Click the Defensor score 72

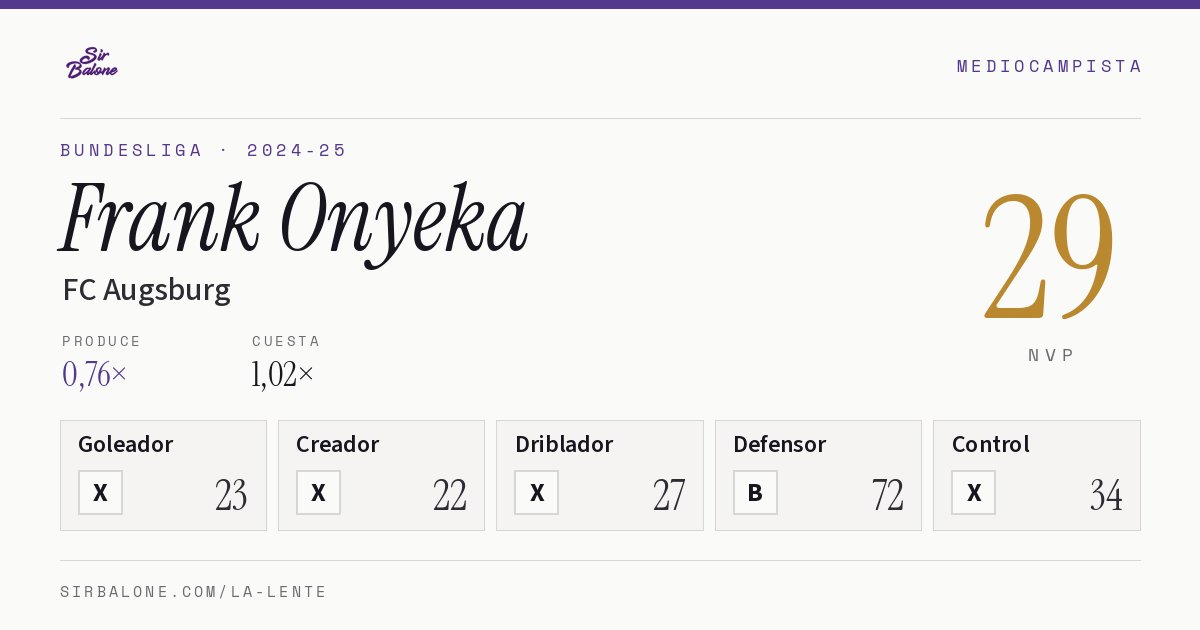(x=888, y=495)
